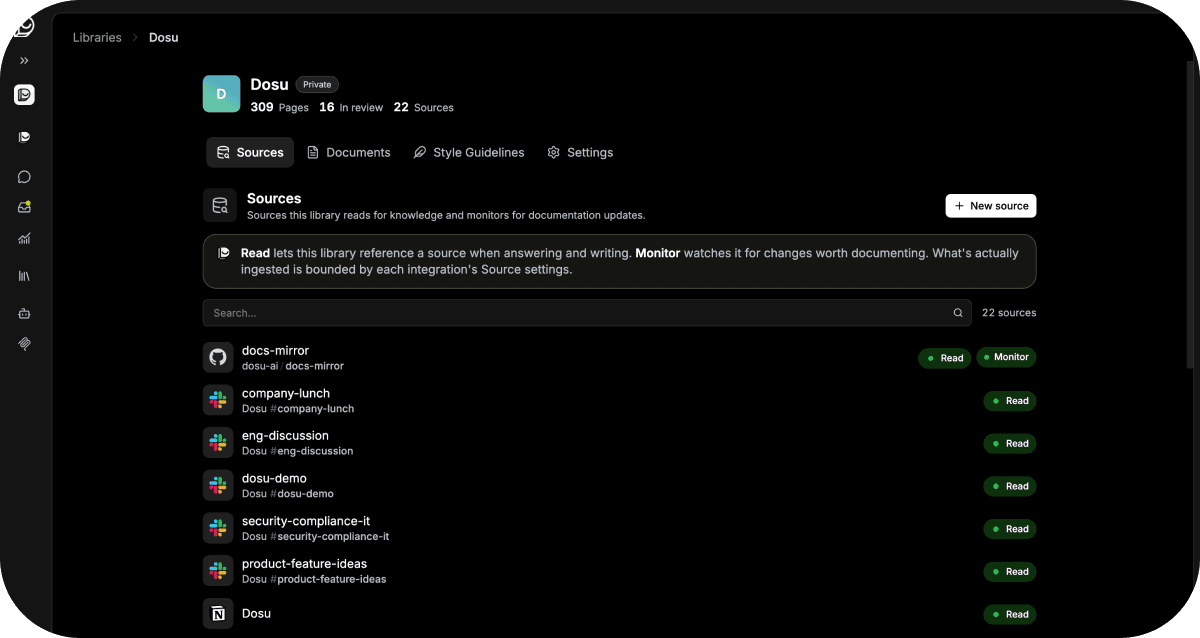Open the inbox icon with yellow notification dot
This screenshot has height=638, width=1200.
24,208
